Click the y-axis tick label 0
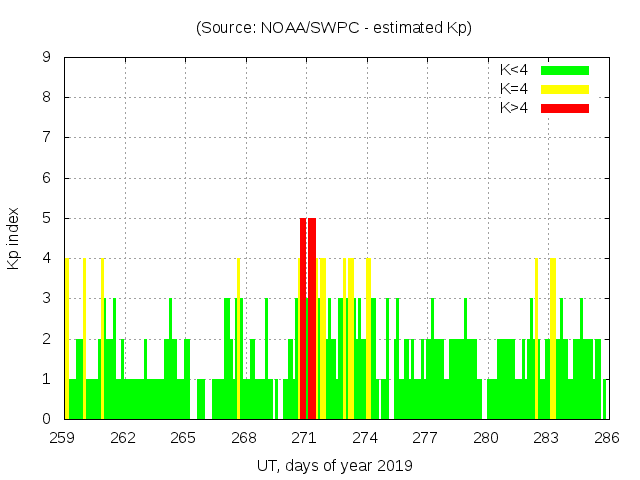Viewport: 640px width, 480px height. (47, 419)
